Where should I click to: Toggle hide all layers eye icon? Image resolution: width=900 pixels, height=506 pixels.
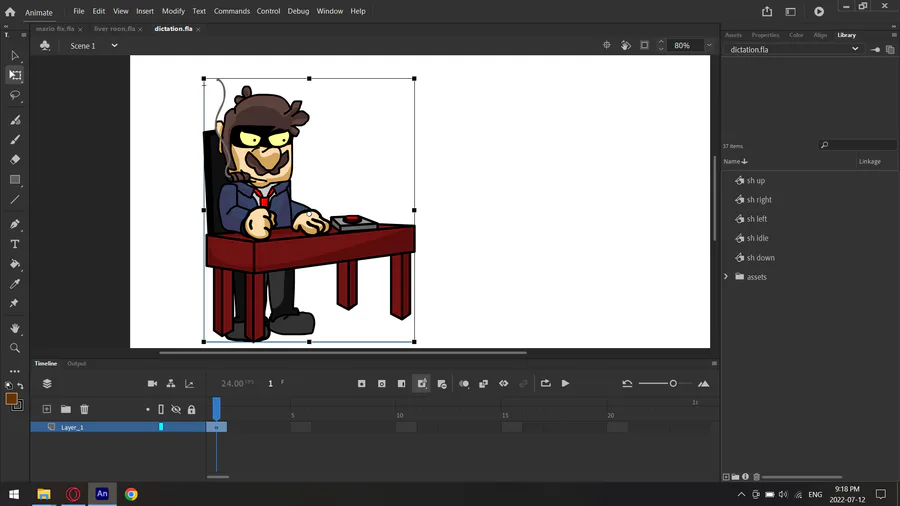pos(176,410)
